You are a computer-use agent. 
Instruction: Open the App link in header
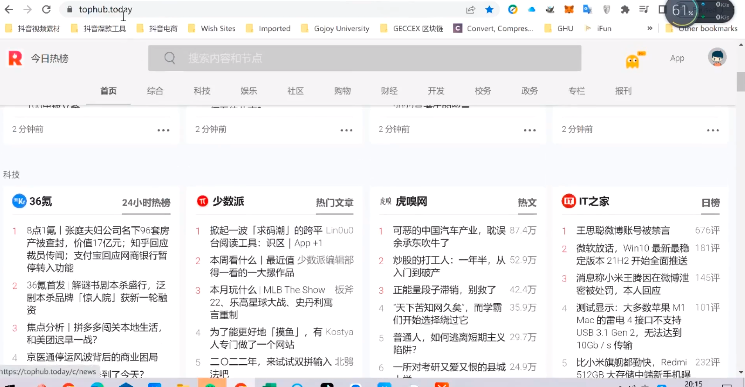pos(677,58)
